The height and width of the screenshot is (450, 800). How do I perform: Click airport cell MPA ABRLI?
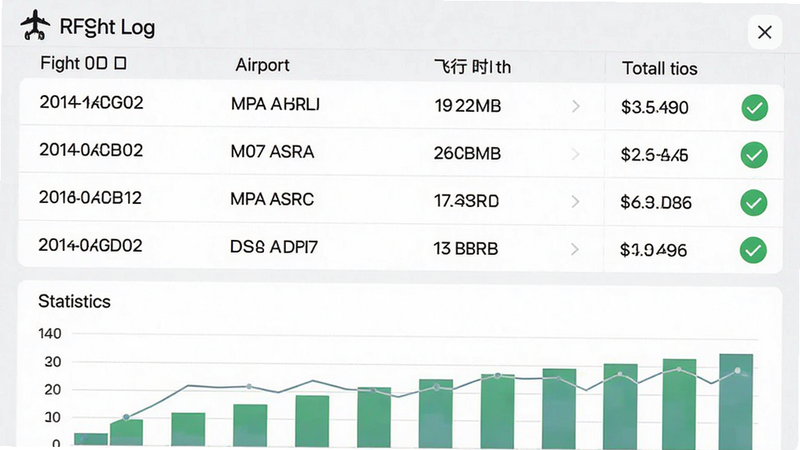click(x=276, y=104)
